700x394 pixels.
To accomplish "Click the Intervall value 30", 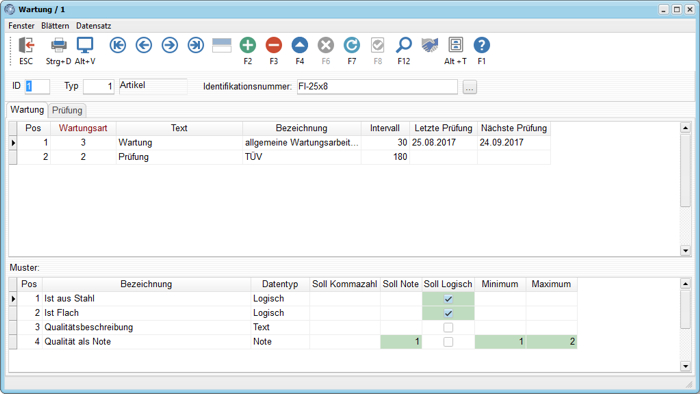I will click(x=385, y=143).
